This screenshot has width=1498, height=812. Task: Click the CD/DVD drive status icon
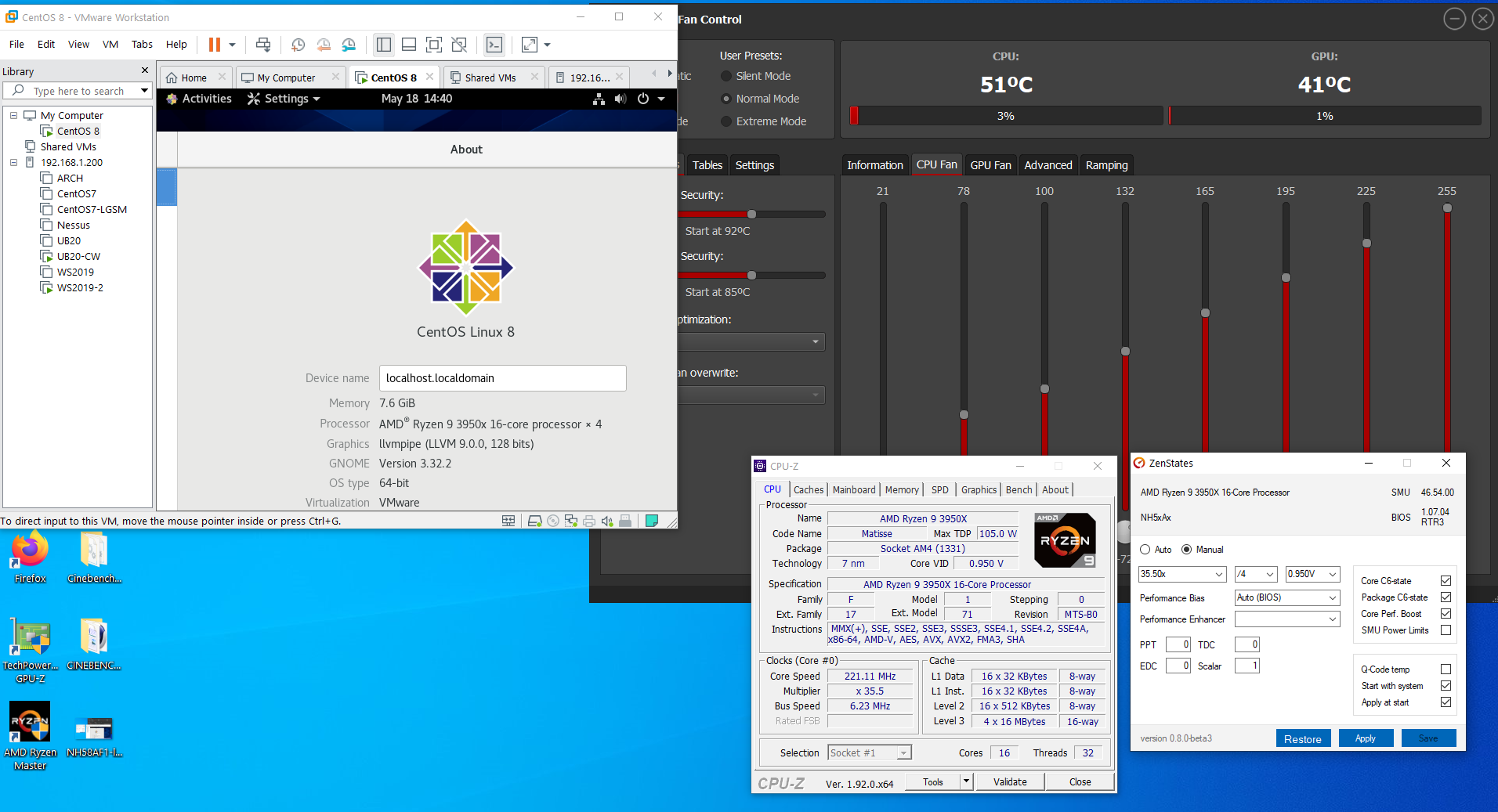[x=553, y=521]
